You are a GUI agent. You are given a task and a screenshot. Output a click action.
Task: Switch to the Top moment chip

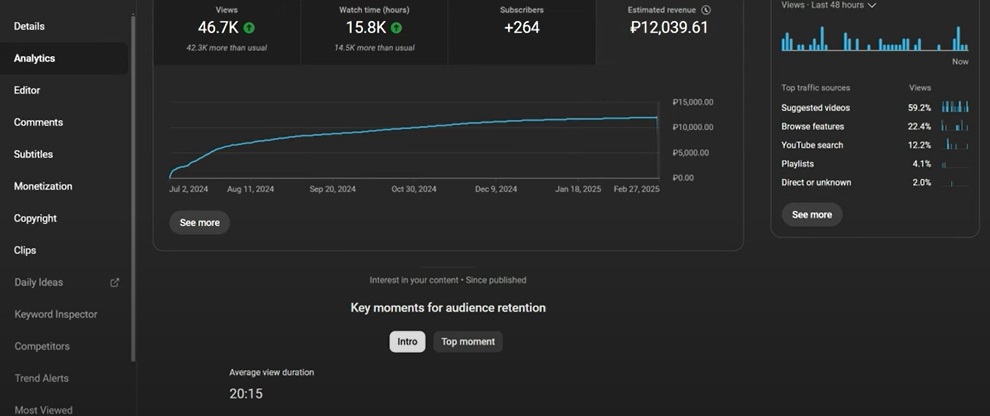coord(468,342)
